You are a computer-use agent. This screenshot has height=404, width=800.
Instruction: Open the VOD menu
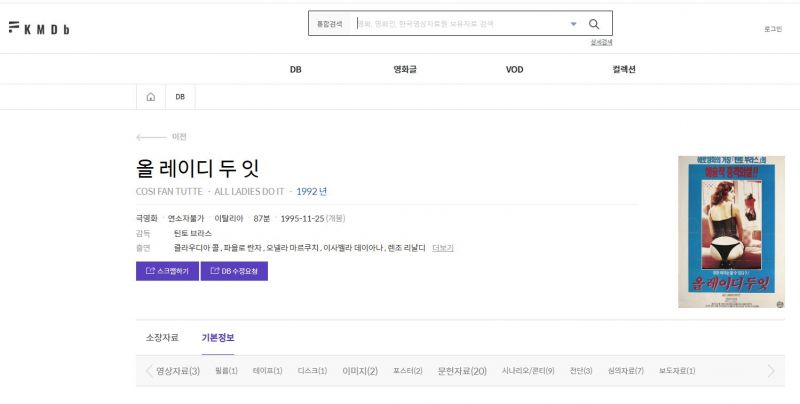[514, 69]
